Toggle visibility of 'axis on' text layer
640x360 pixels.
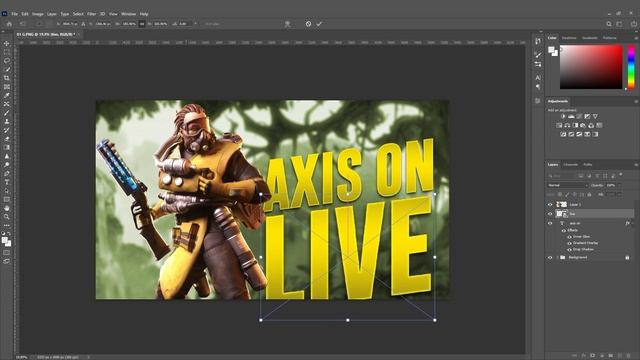550,223
